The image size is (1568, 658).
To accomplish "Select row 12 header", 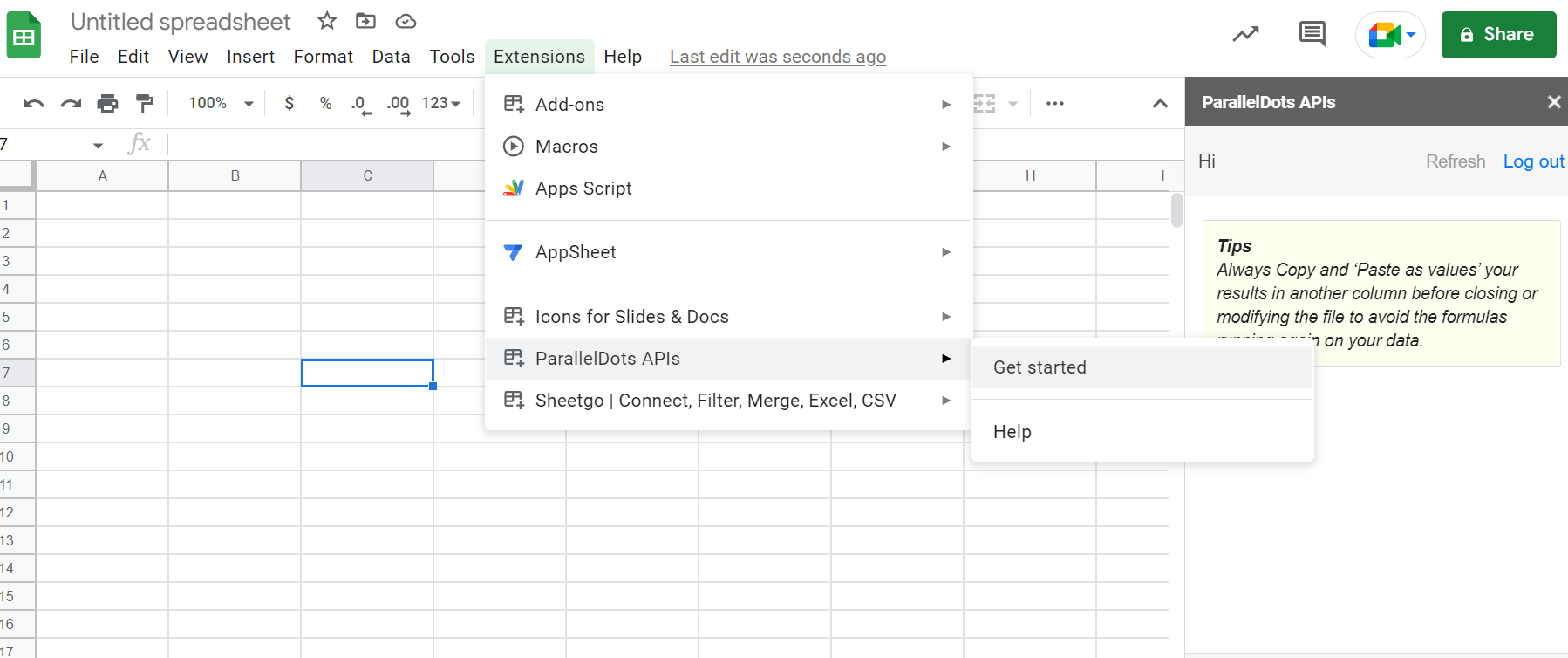I will [17, 512].
